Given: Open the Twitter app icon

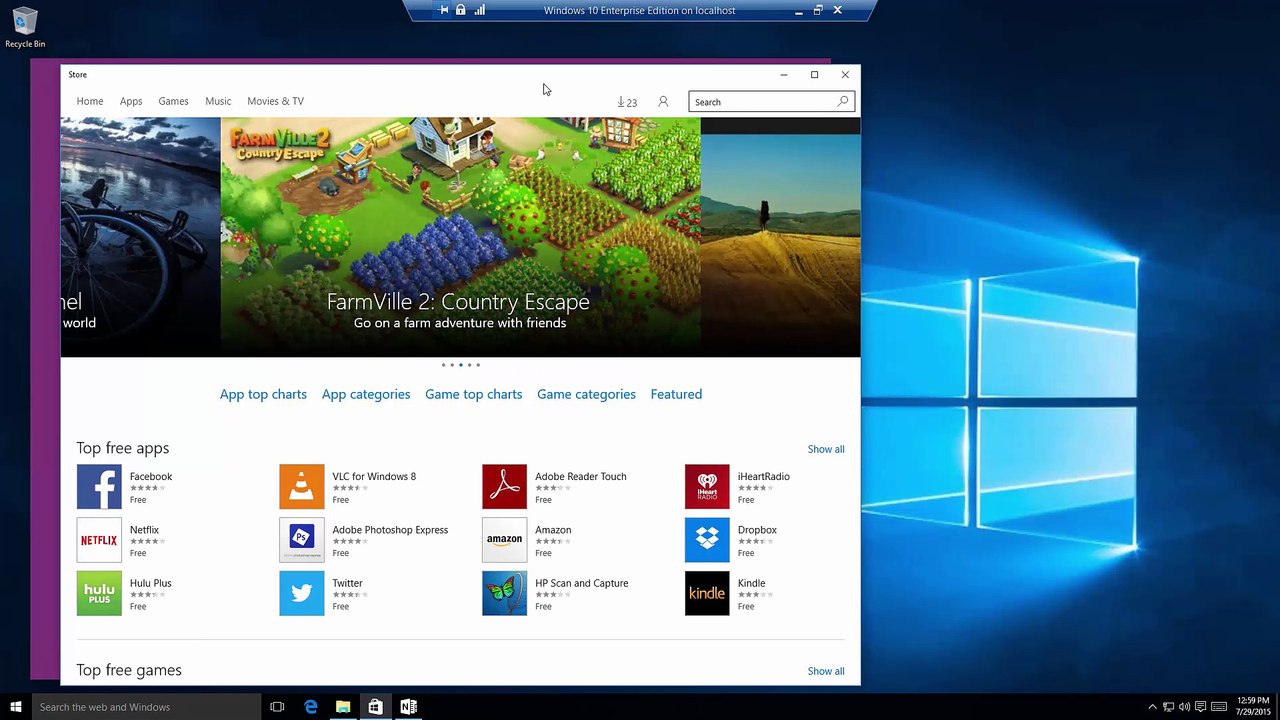Looking at the screenshot, I should coord(302,594).
